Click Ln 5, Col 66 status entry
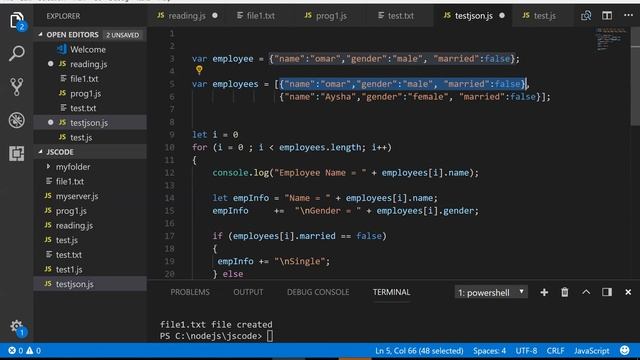This screenshot has width=640, height=360. (x=419, y=351)
